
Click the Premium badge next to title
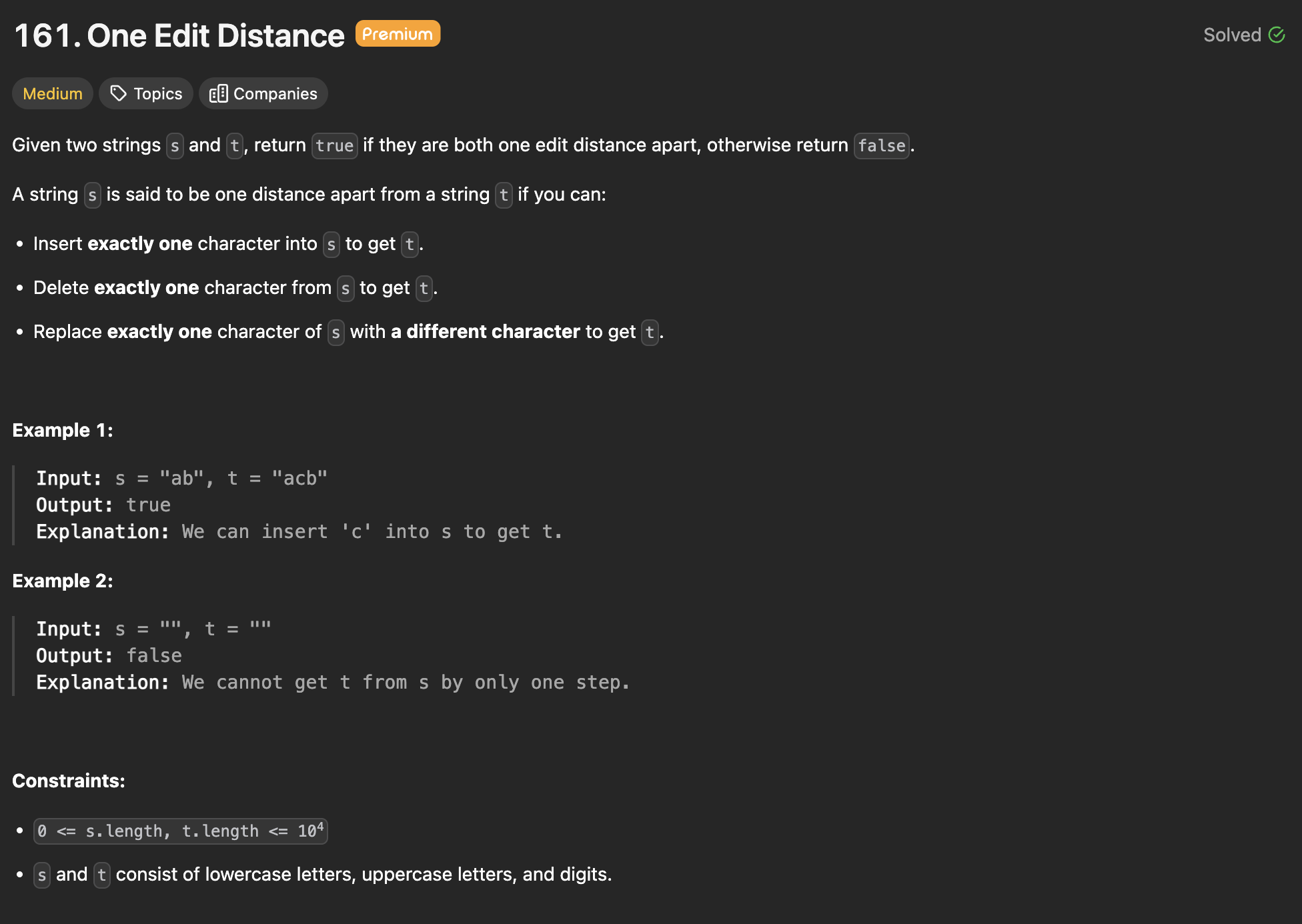point(398,33)
